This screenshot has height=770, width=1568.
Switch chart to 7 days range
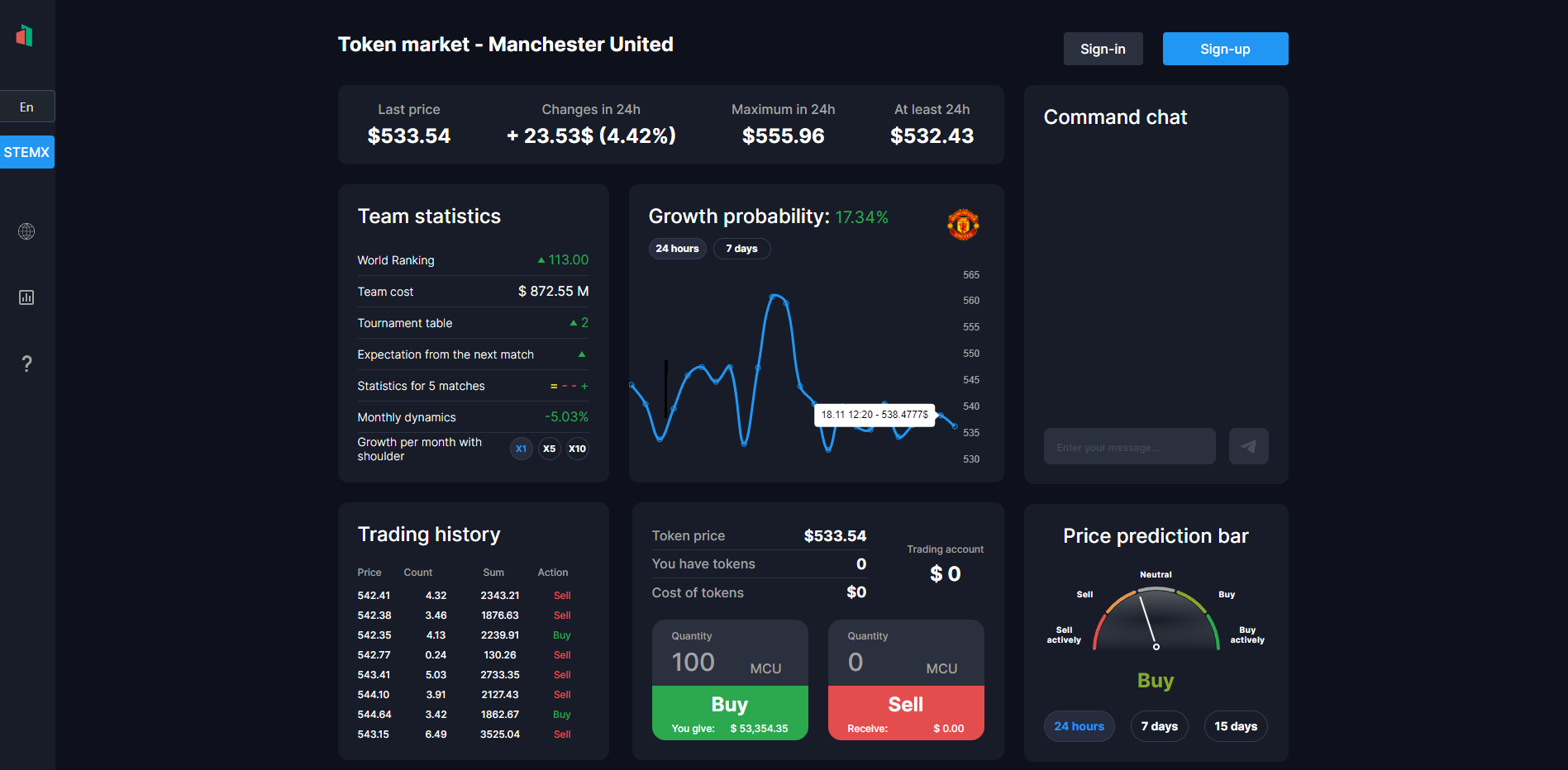[x=741, y=249]
